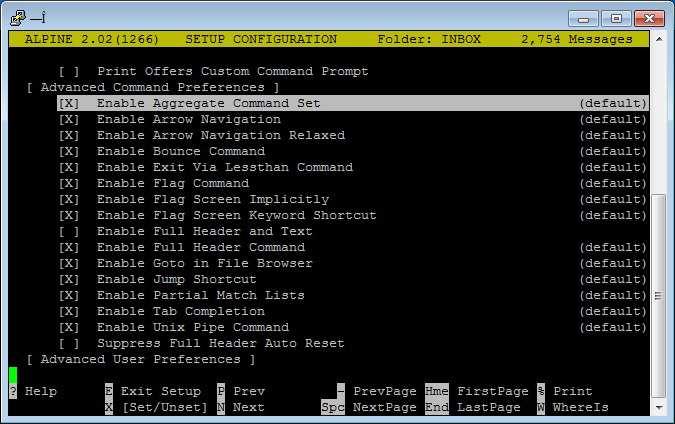Toggle Enable Bounce Command checkbox
Screen dimensions: 675x424
69,152
